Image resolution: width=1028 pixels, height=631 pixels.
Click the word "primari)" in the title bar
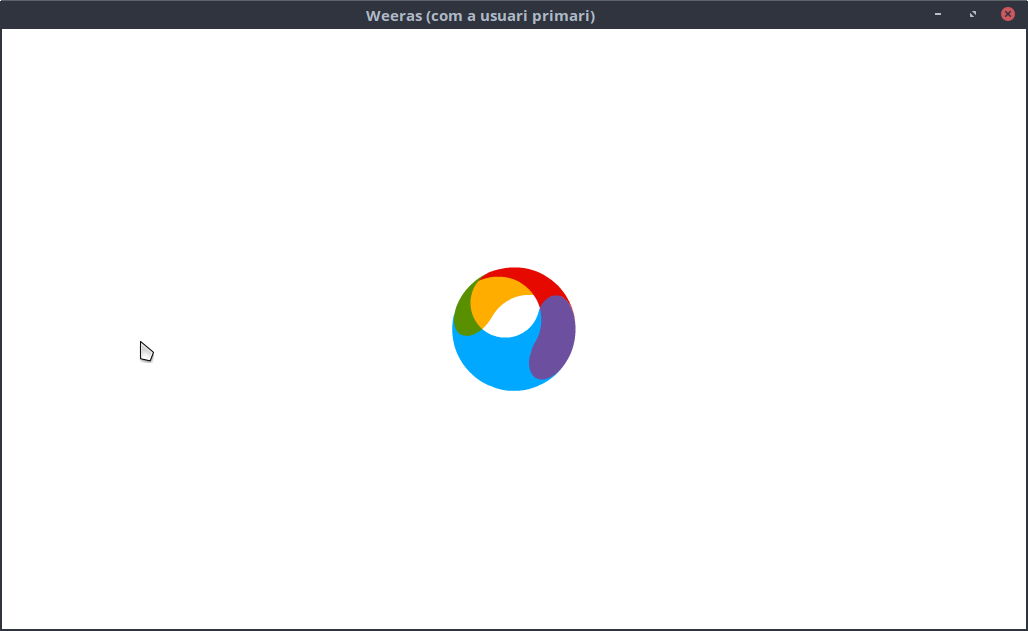click(564, 16)
